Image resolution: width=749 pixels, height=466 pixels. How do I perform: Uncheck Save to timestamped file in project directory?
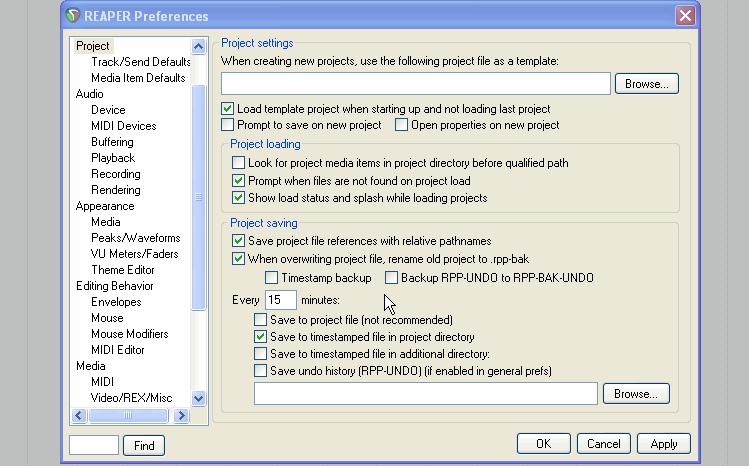click(261, 337)
